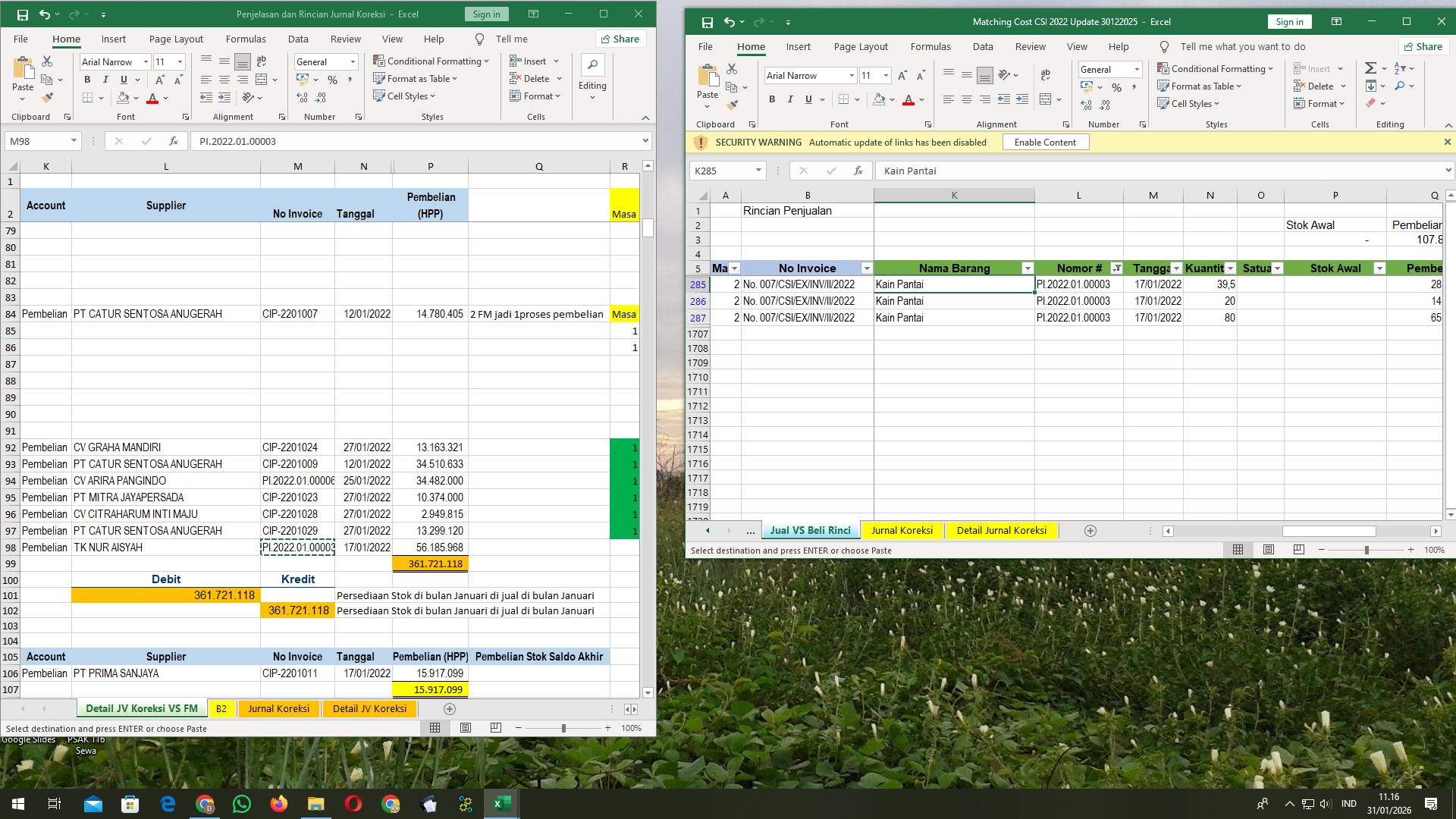Open the Fill Color dropdown arrow
Image resolution: width=1456 pixels, height=819 pixels.
pyautogui.click(x=136, y=97)
